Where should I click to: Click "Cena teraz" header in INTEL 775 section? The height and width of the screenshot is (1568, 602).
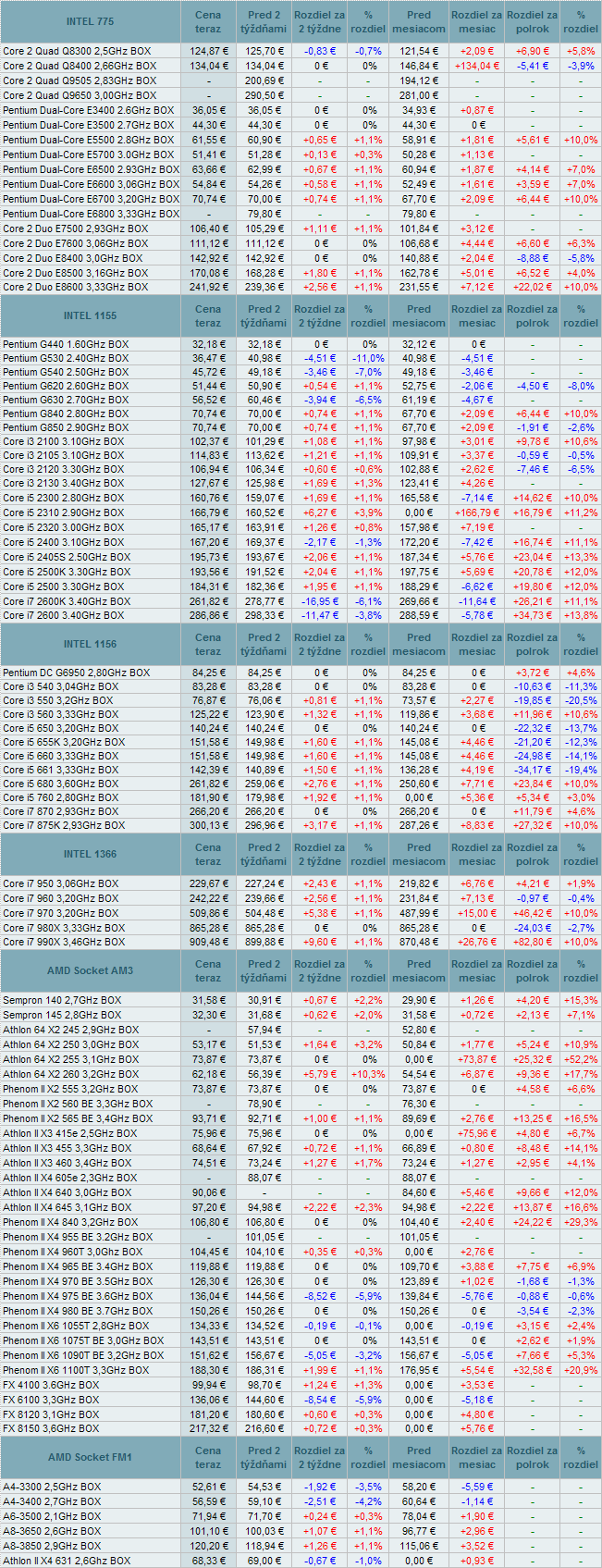click(208, 21)
